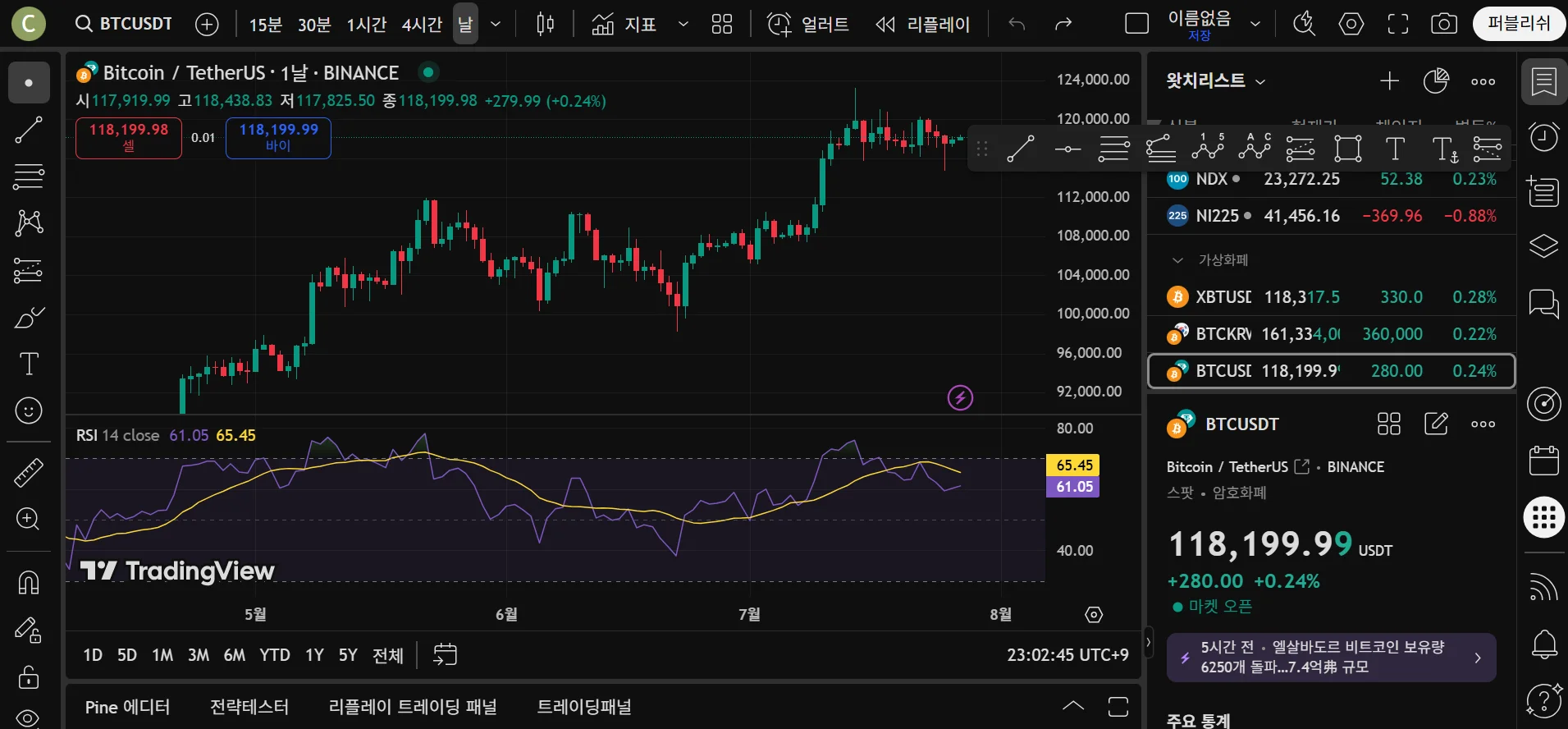This screenshot has width=1568, height=729.
Task: Open the alerts bell in right sidebar
Action: coord(1543,644)
